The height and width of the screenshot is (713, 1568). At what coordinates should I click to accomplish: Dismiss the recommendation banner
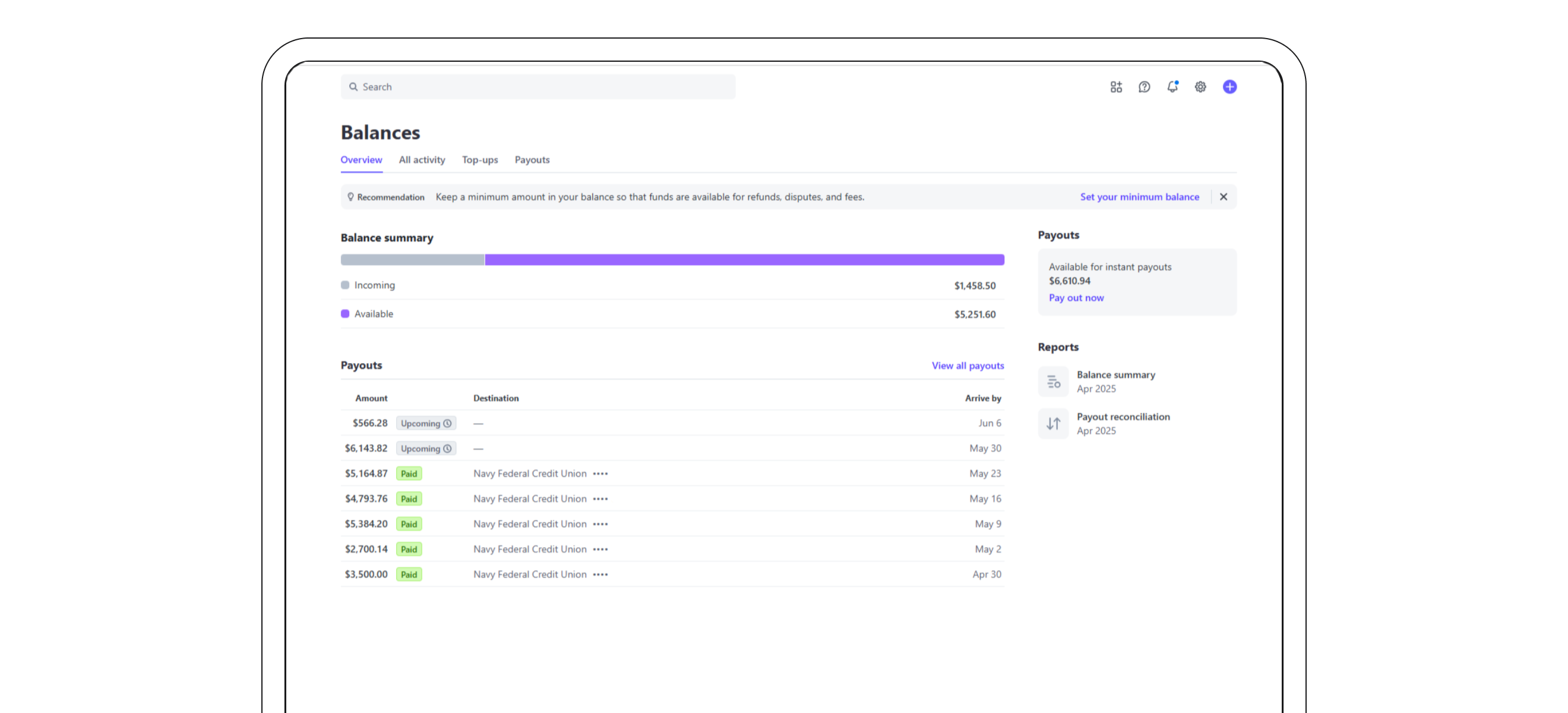pyautogui.click(x=1224, y=197)
